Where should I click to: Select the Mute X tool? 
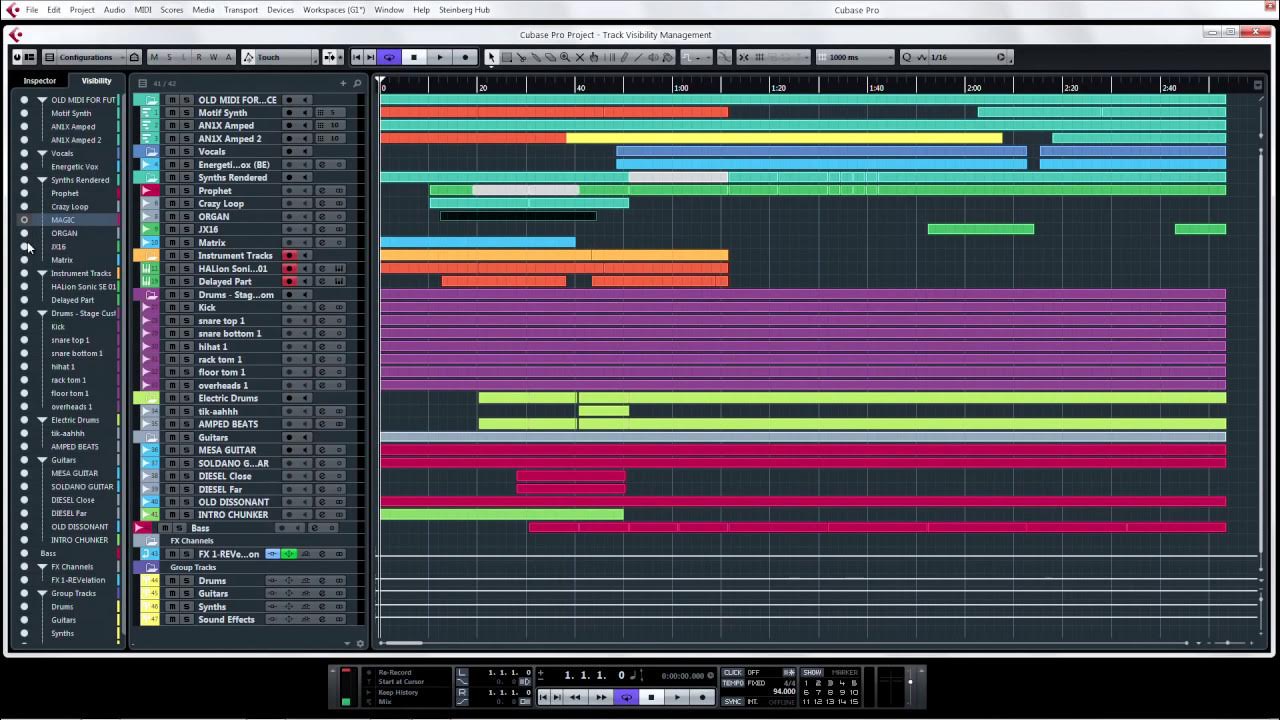click(580, 57)
